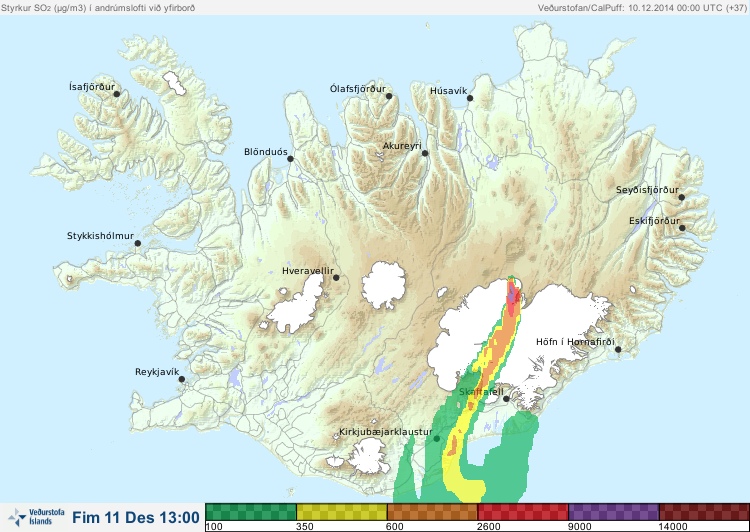Click the orange 600 legend swatch
Screen dimensions: 750x532
point(432,512)
